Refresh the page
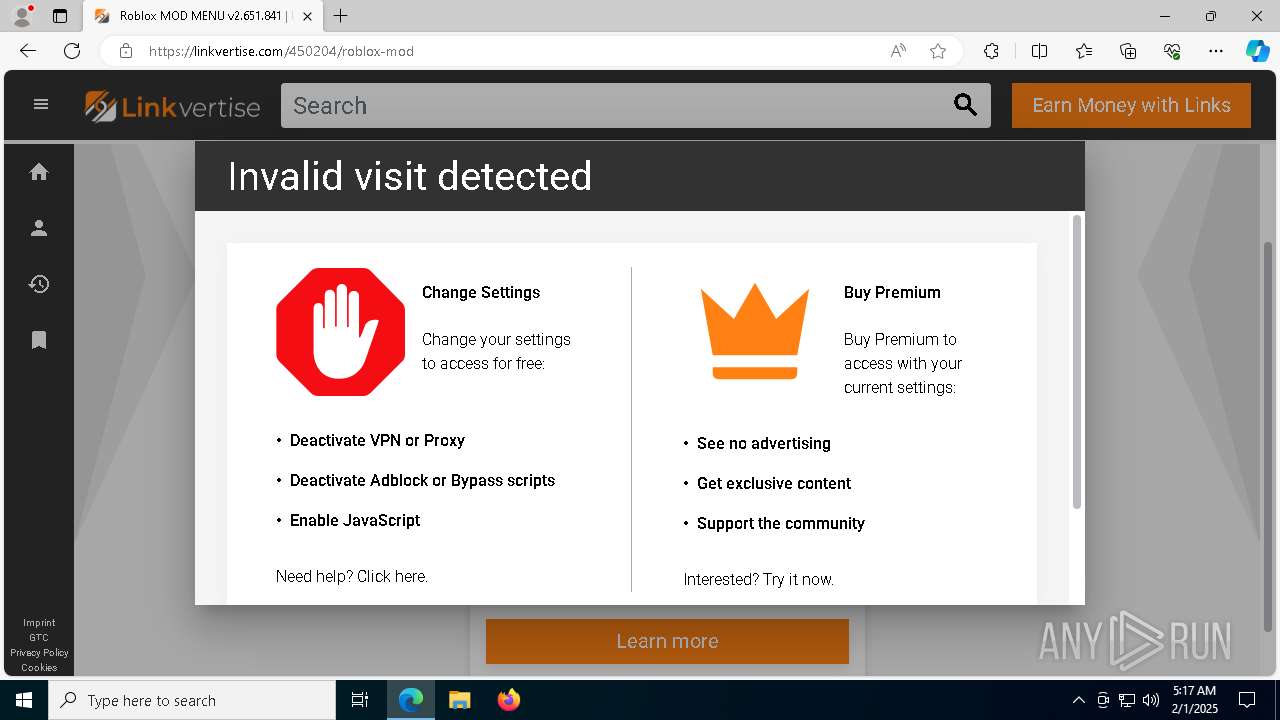 (x=72, y=51)
